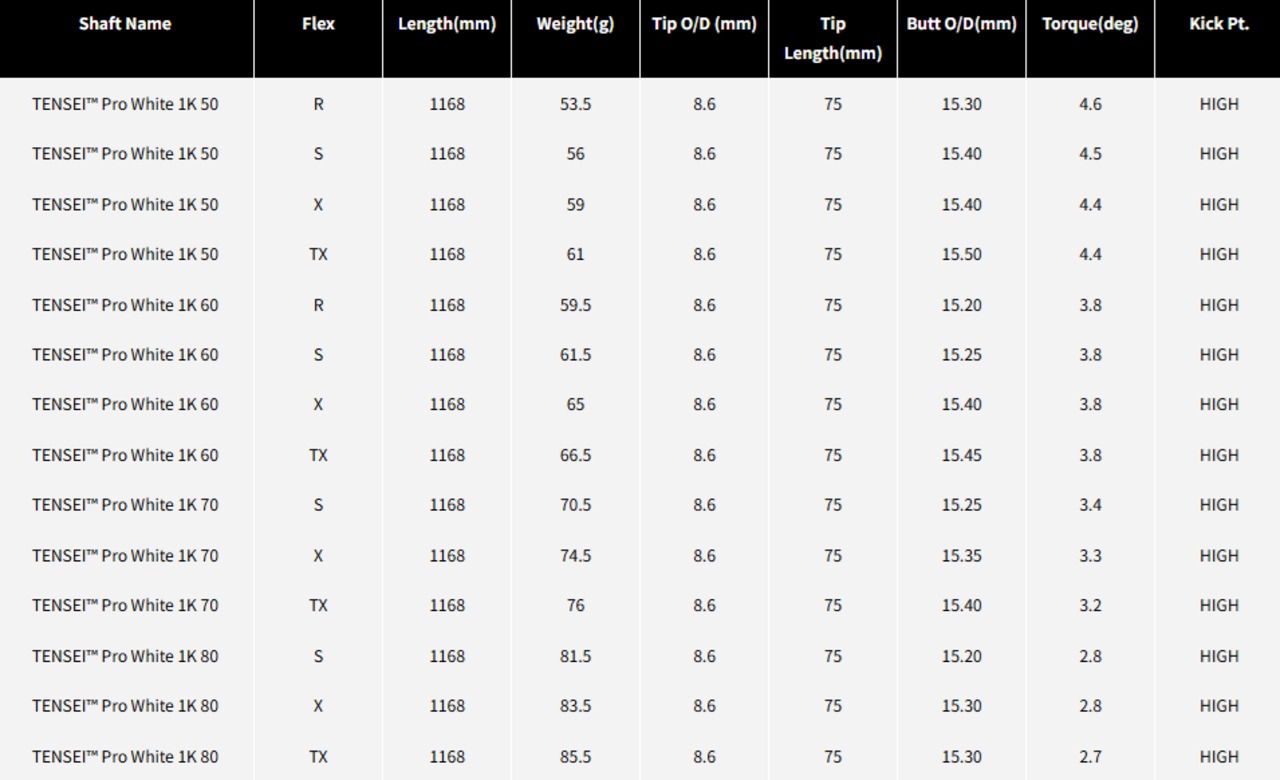Click the 15.35 butt O/D cell
1280x780 pixels.
[x=961, y=555]
